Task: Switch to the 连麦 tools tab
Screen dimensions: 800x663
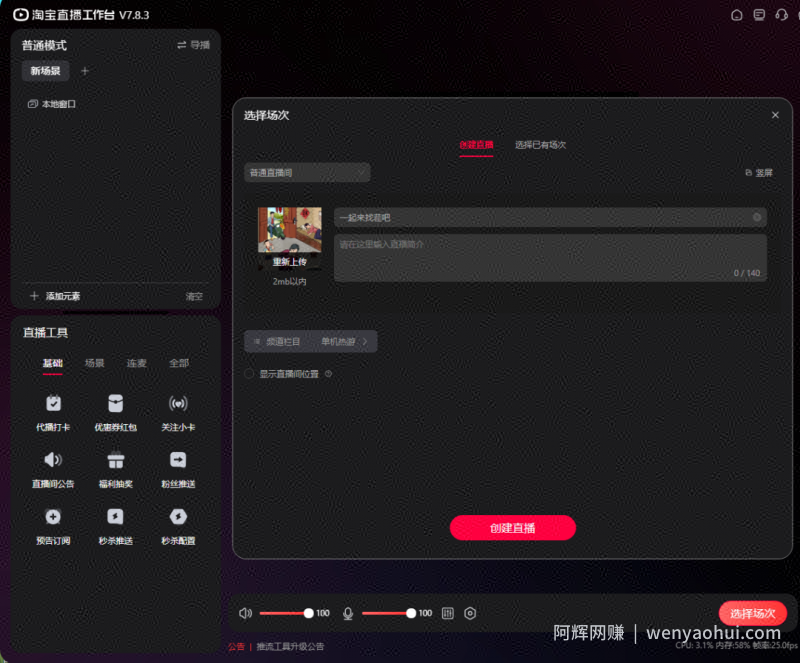Action: pyautogui.click(x=136, y=363)
